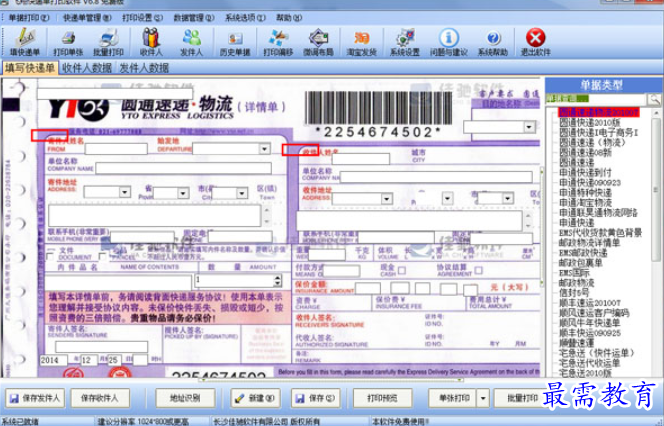
Task: Click the bottom 保存(S) button
Action: coord(315,398)
